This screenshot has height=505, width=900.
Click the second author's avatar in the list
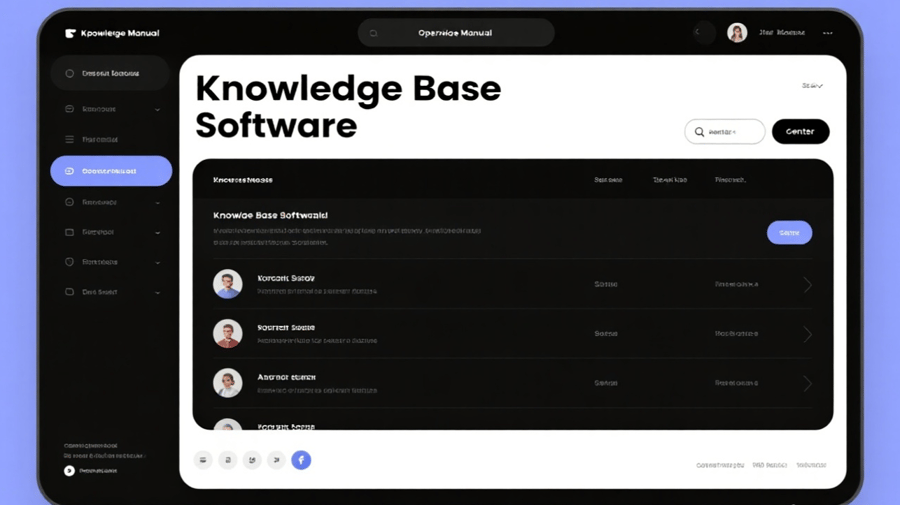(228, 334)
